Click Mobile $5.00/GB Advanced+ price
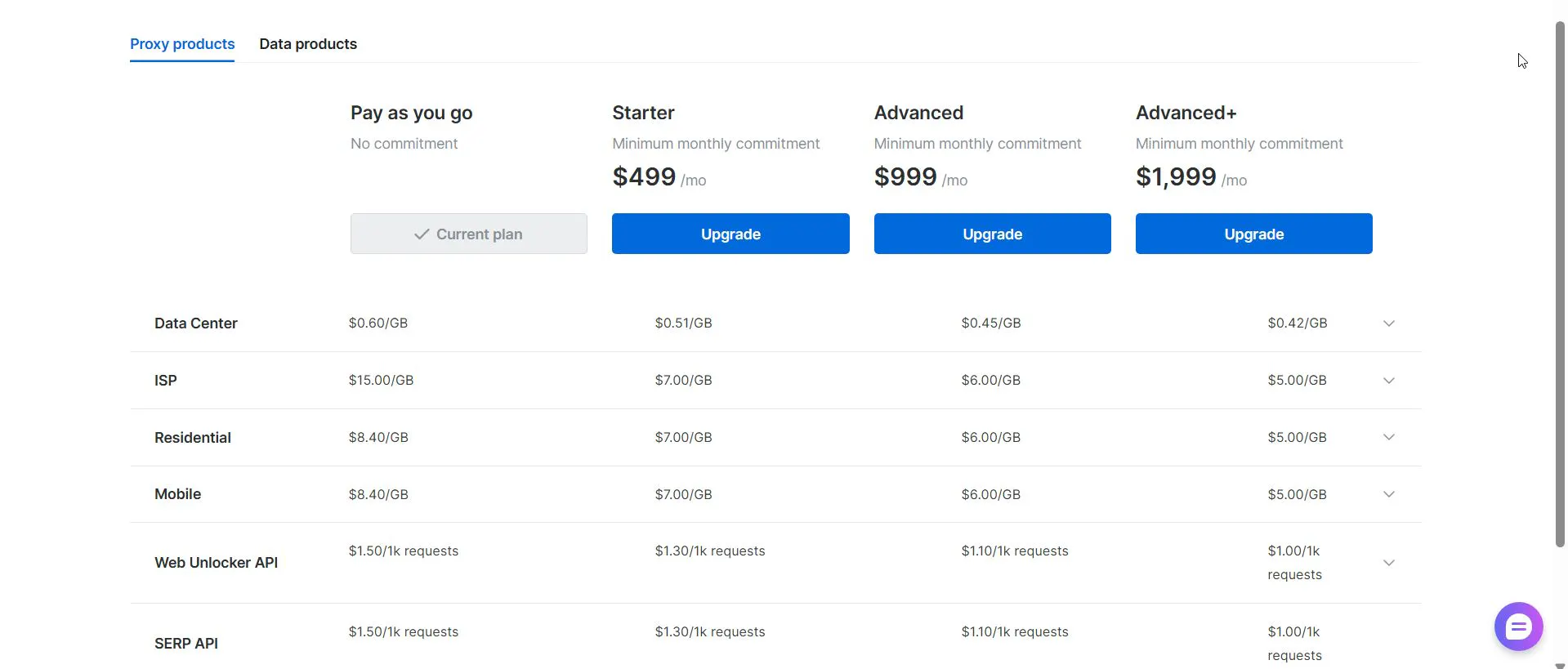The width and height of the screenshot is (1568, 669). pos(1298,494)
